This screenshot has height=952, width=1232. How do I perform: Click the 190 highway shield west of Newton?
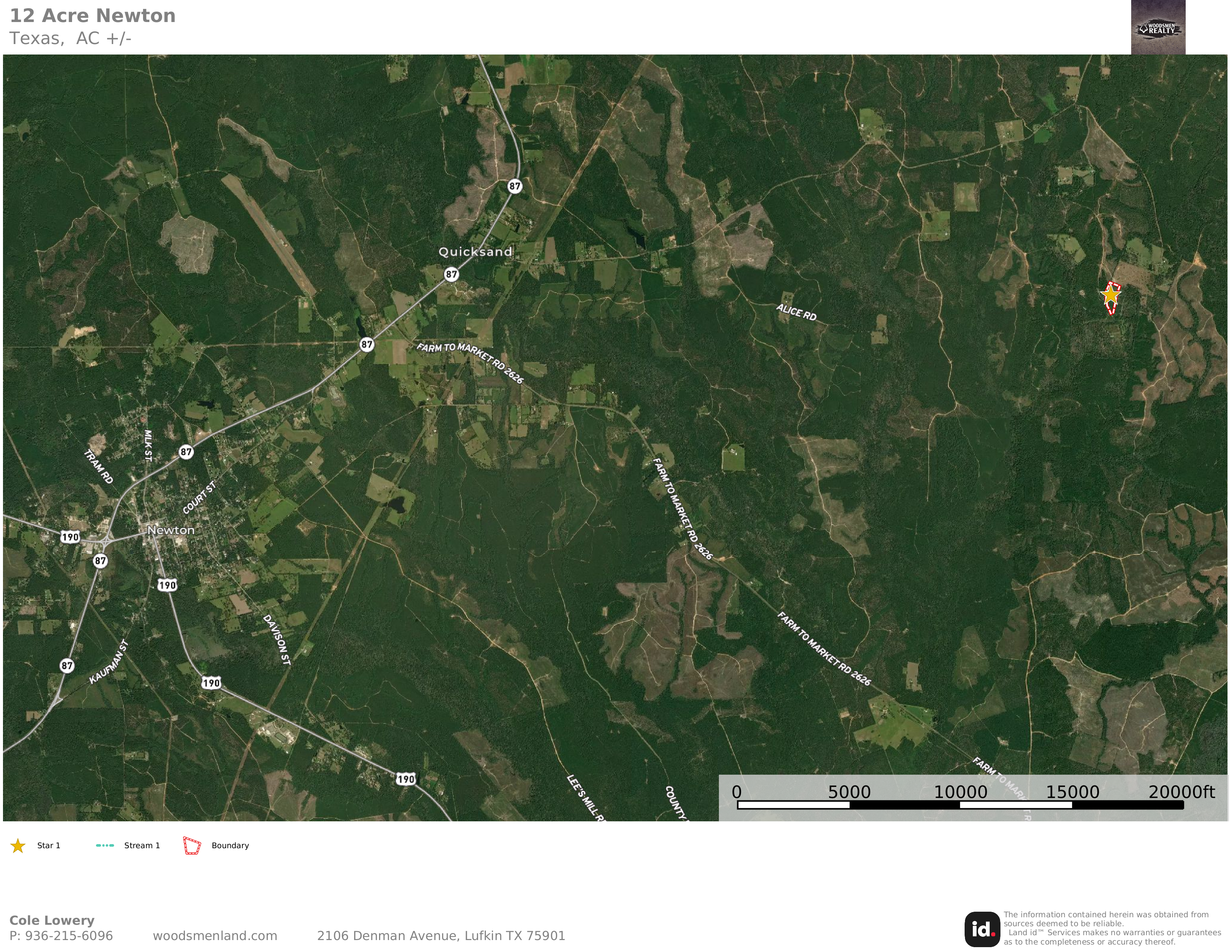click(70, 537)
